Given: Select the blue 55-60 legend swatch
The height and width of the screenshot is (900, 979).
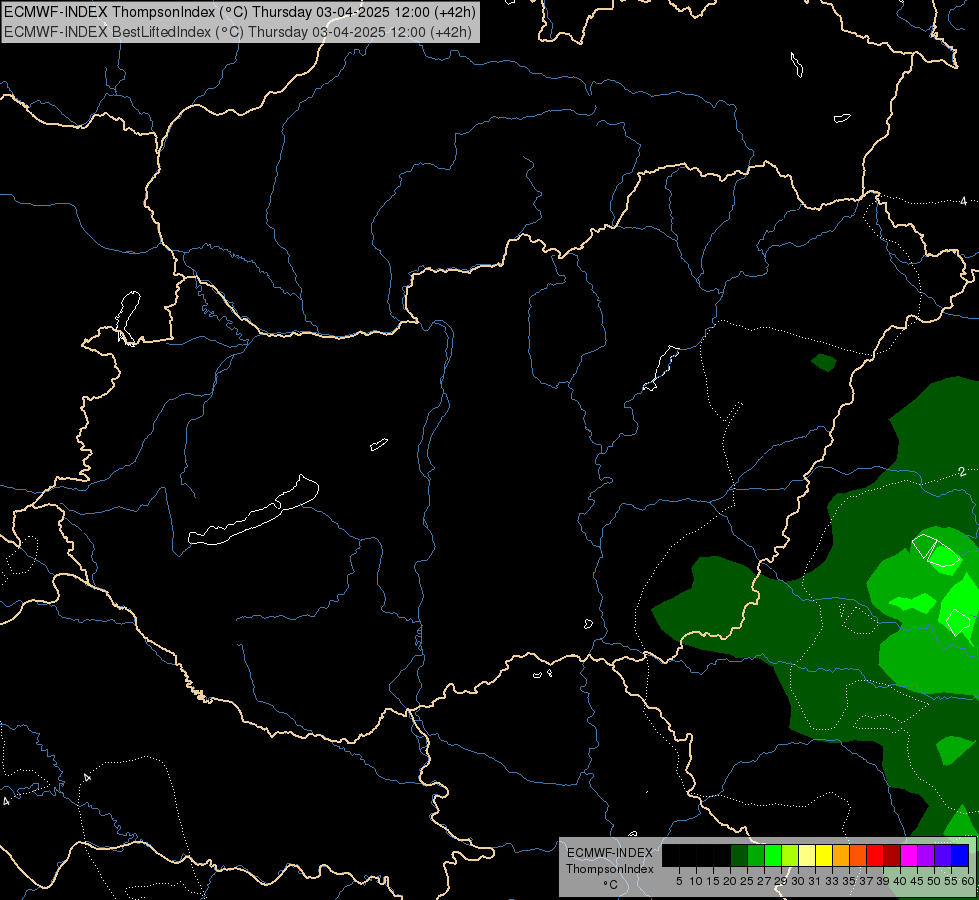Looking at the screenshot, I should pos(960,855).
